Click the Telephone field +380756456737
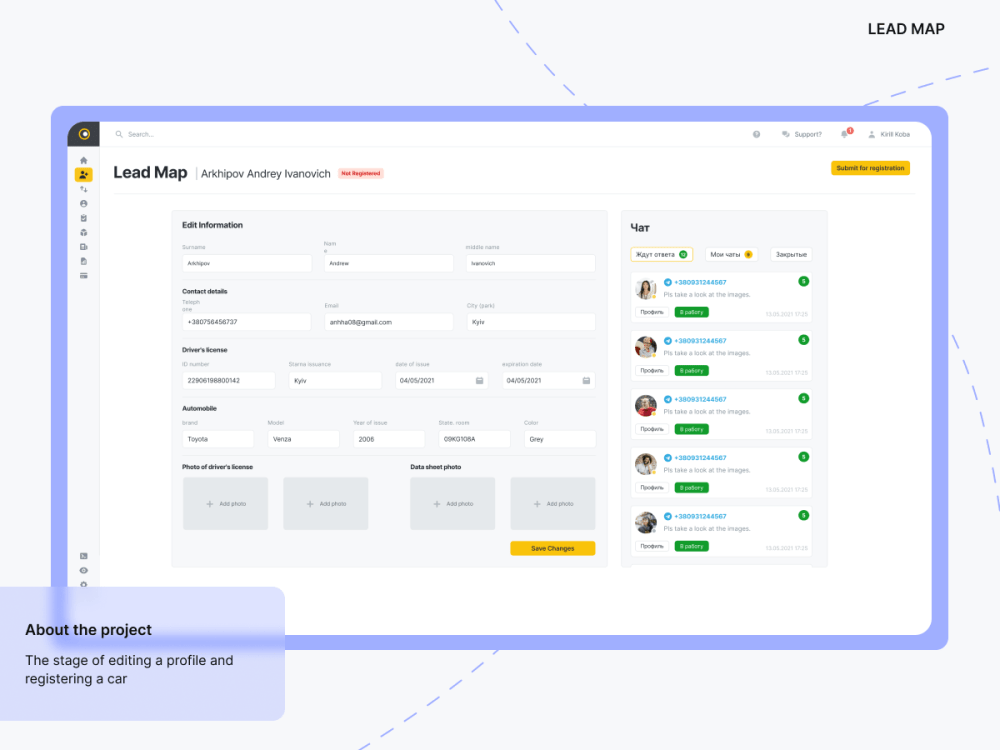 [247, 322]
